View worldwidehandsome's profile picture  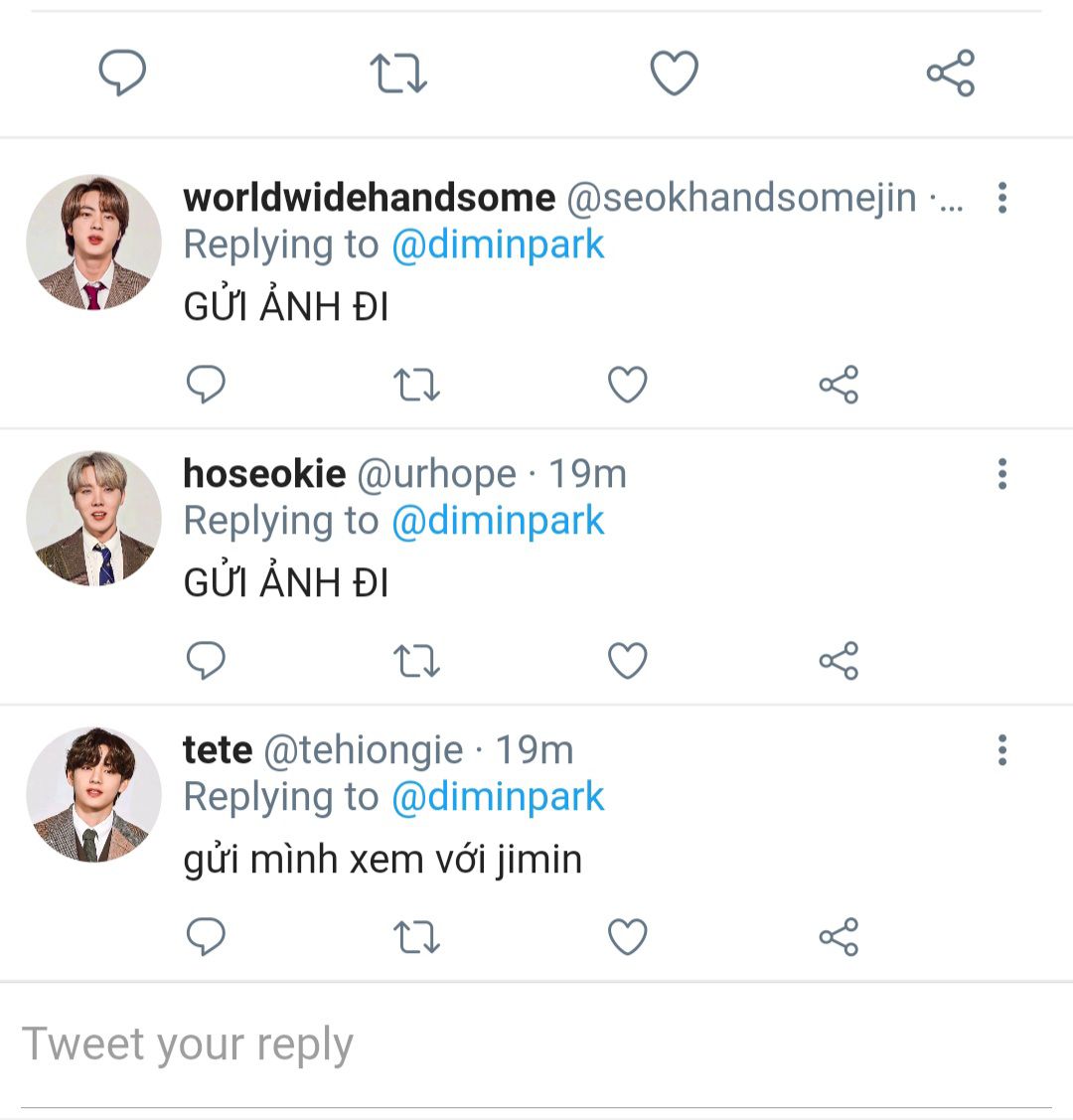coord(93,243)
